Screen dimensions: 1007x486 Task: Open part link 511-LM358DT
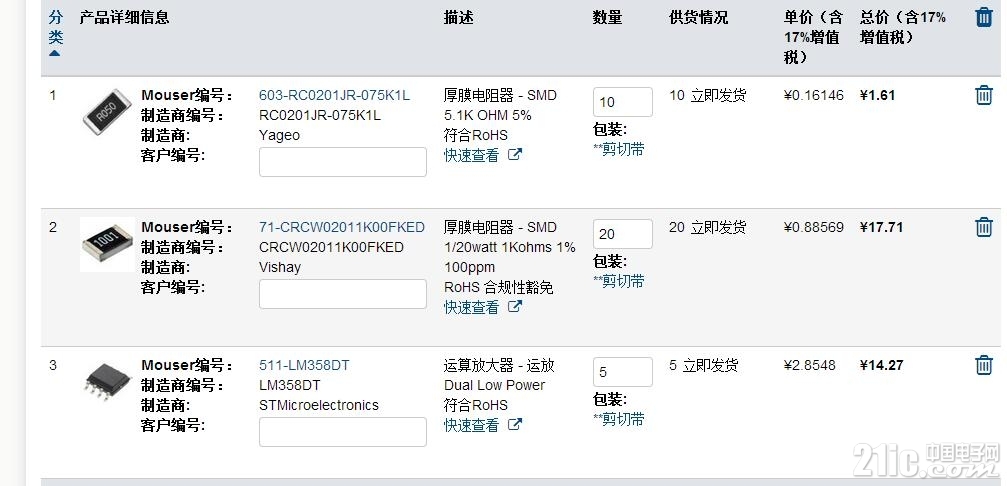point(304,365)
